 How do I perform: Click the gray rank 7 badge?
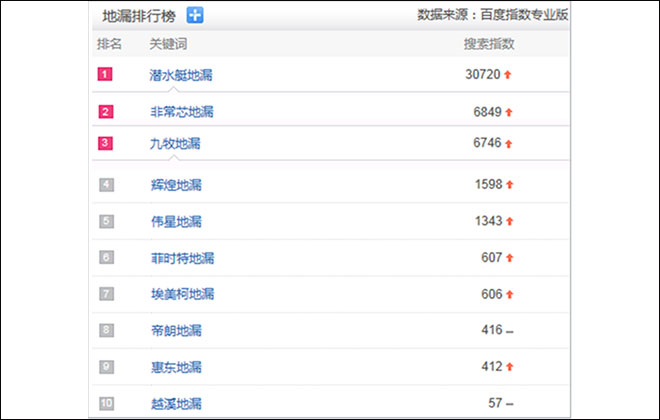point(106,293)
